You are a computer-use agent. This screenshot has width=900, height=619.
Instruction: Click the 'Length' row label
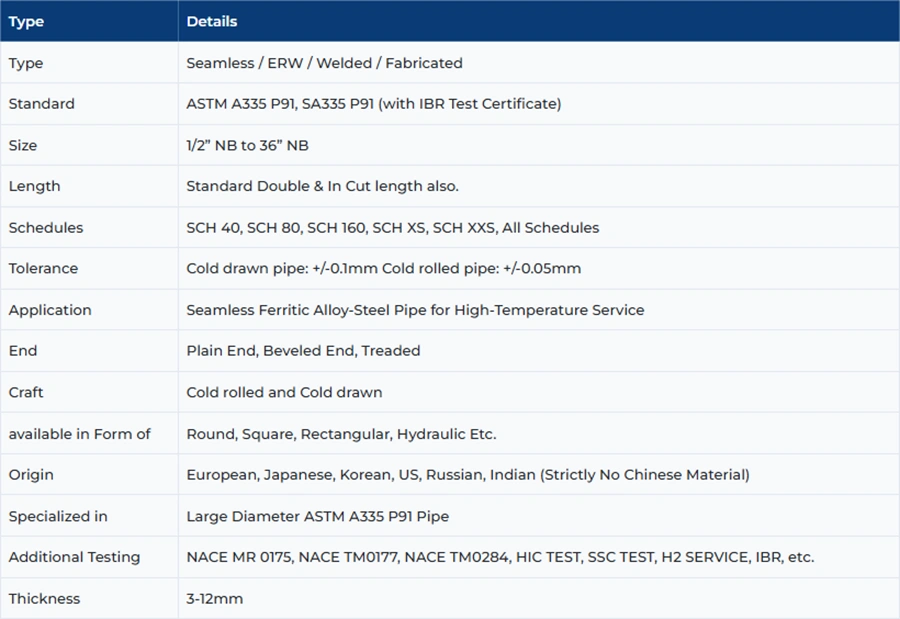pos(34,186)
